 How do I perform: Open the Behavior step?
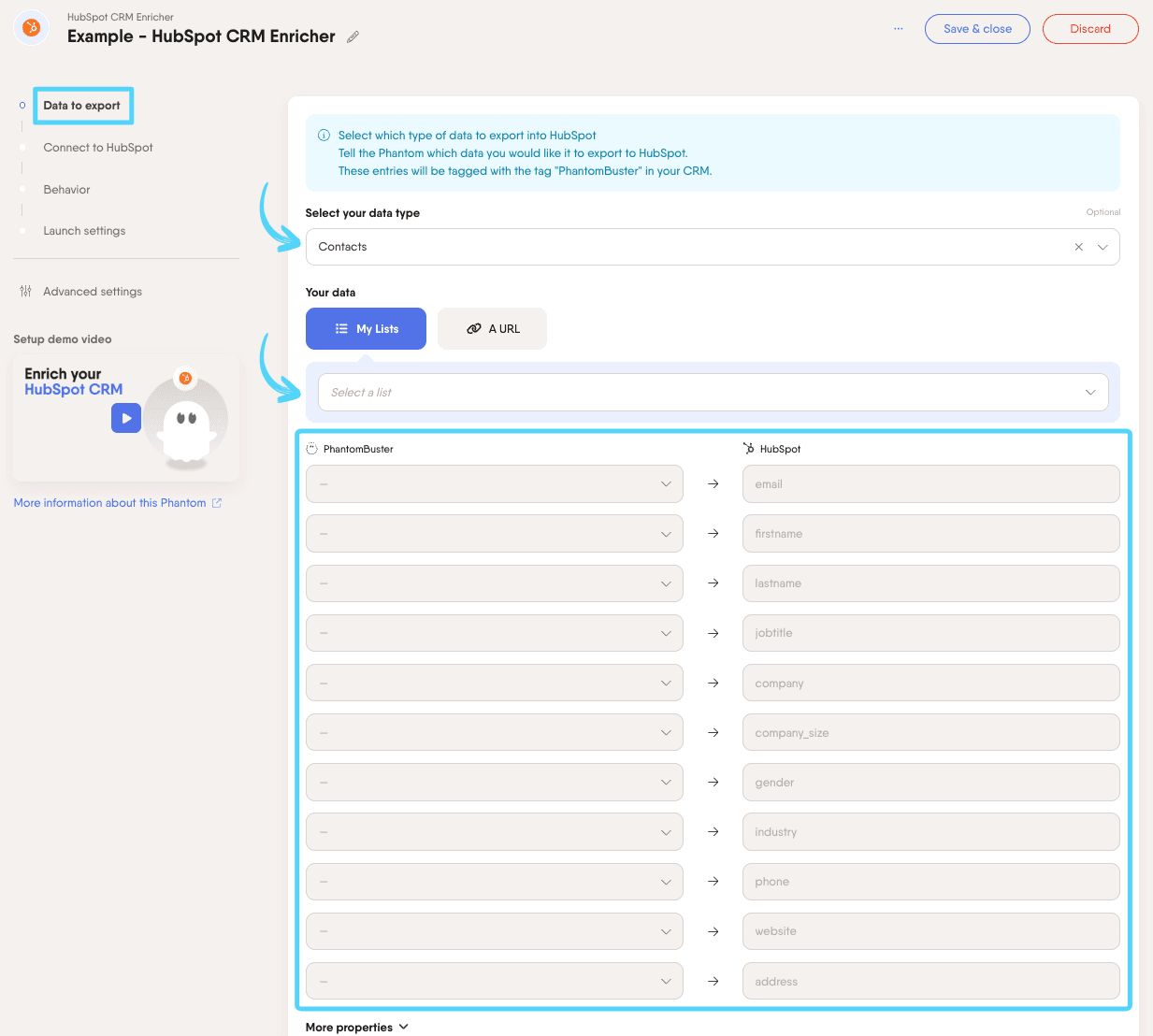point(66,190)
